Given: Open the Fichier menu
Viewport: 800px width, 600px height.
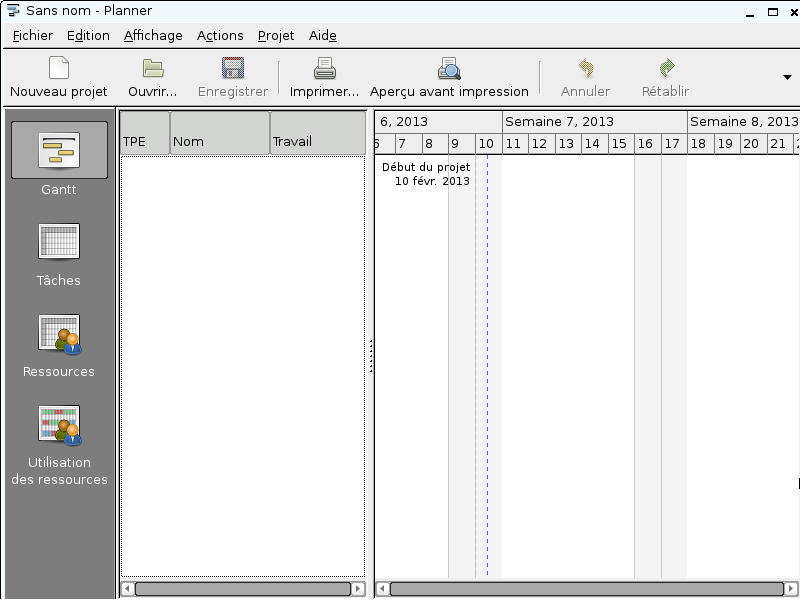Looking at the screenshot, I should (33, 36).
